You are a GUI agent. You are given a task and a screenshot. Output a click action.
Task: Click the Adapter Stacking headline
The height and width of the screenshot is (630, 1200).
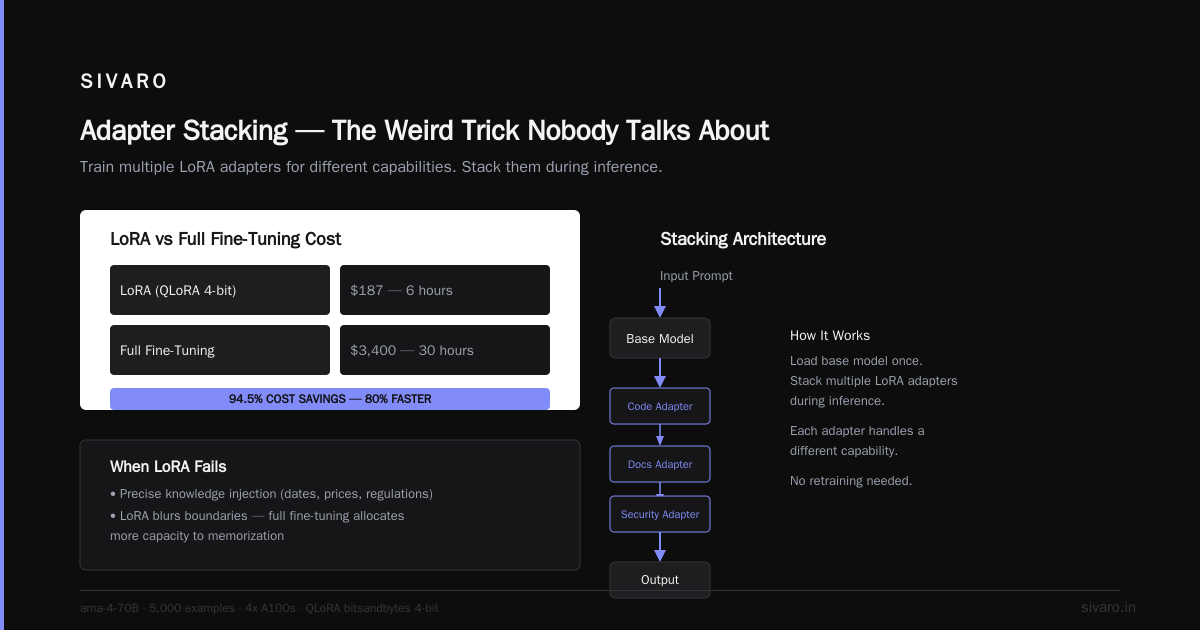tap(424, 131)
